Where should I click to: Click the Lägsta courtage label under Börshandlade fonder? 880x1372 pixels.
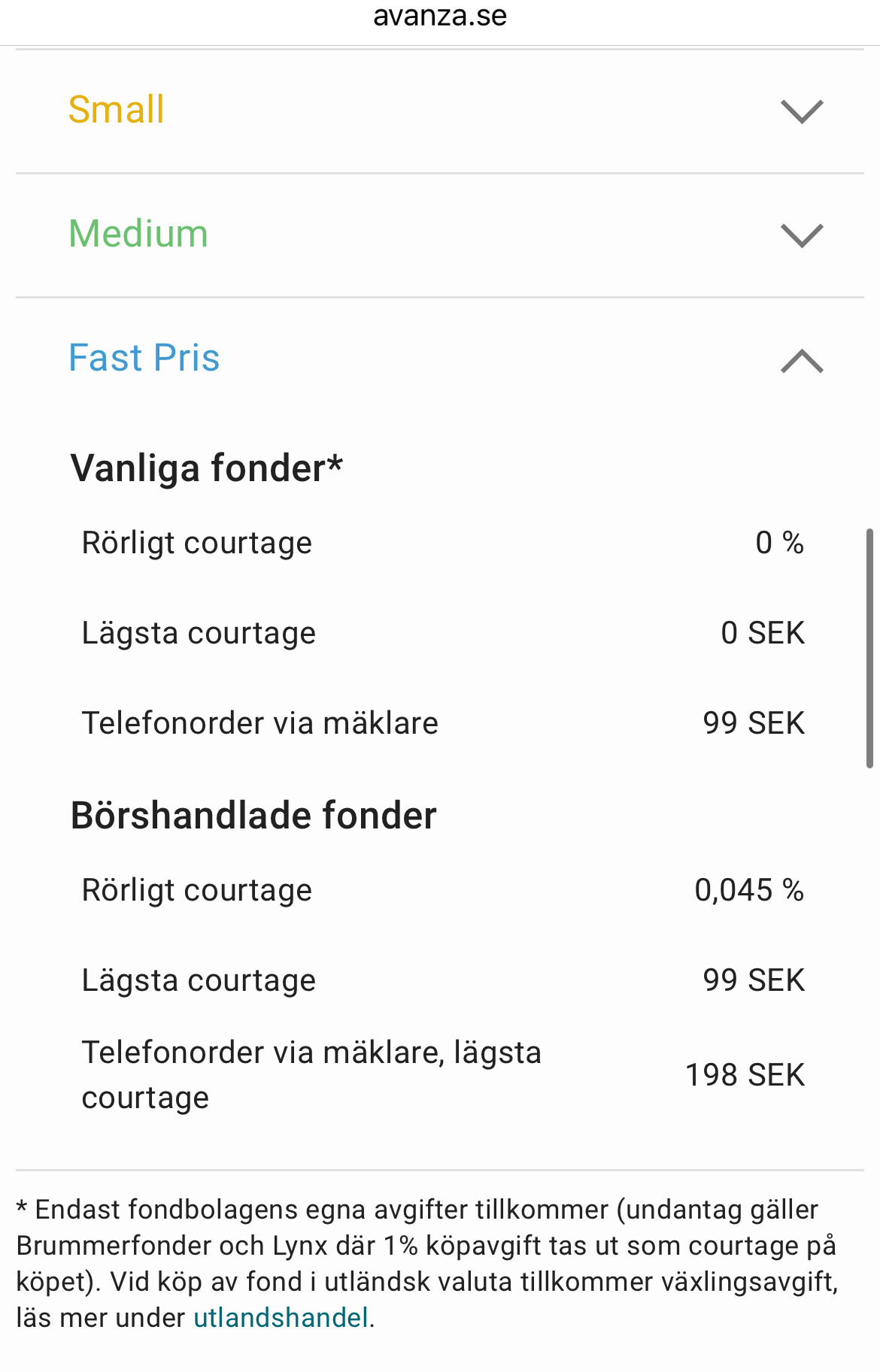click(x=199, y=980)
